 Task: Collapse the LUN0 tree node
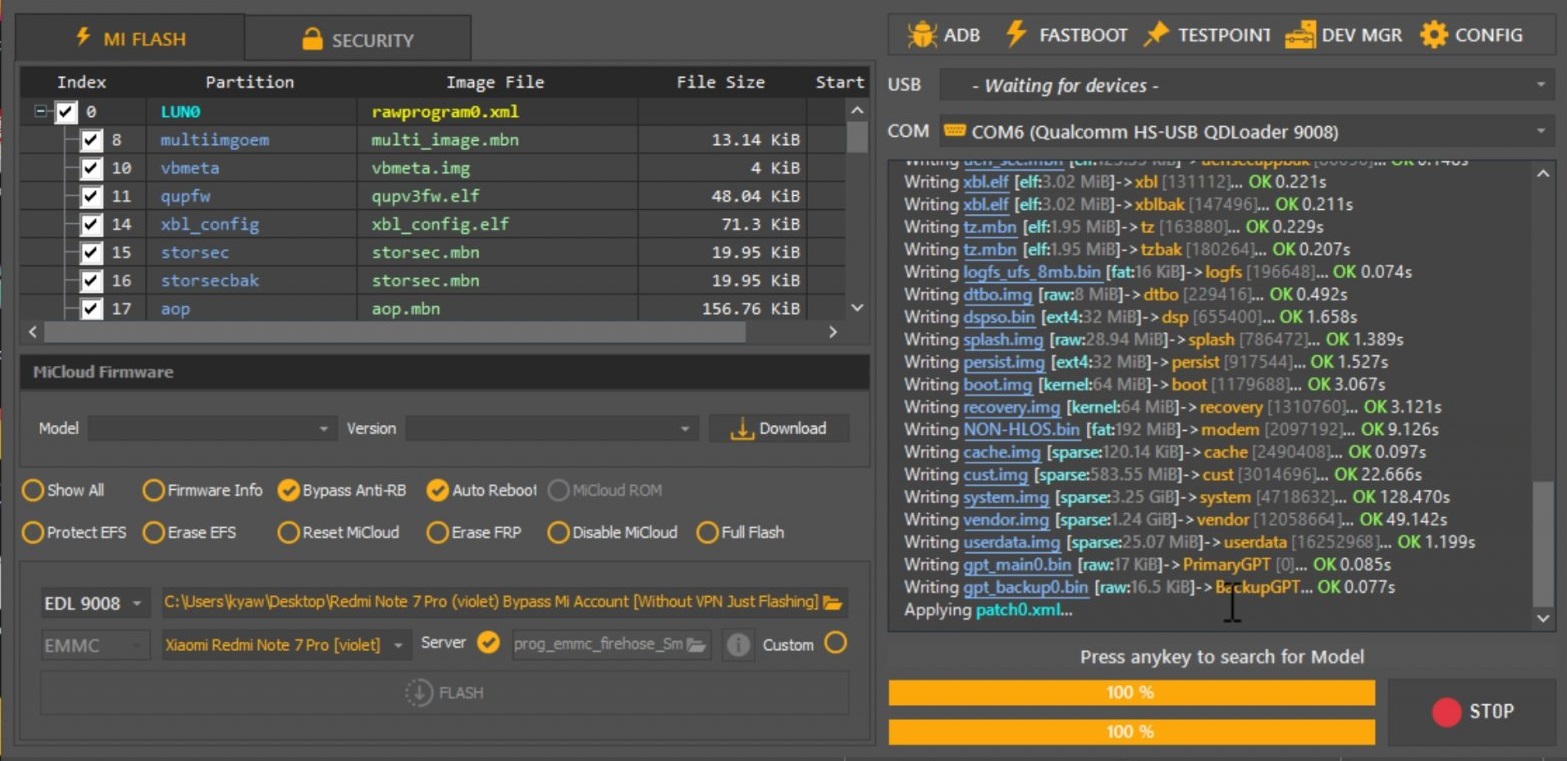click(40, 112)
